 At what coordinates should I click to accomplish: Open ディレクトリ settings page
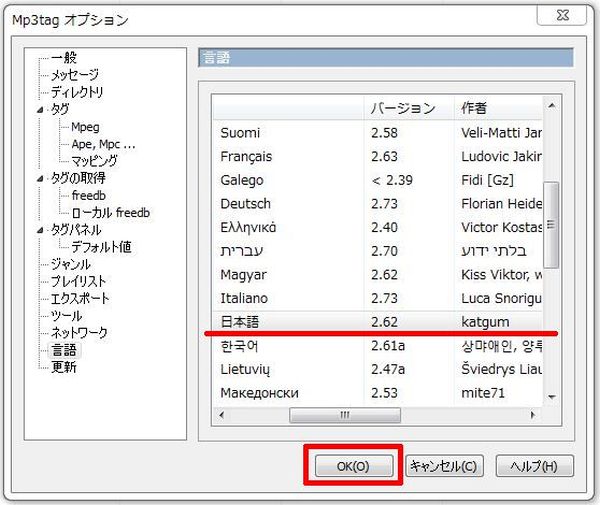coord(77,92)
